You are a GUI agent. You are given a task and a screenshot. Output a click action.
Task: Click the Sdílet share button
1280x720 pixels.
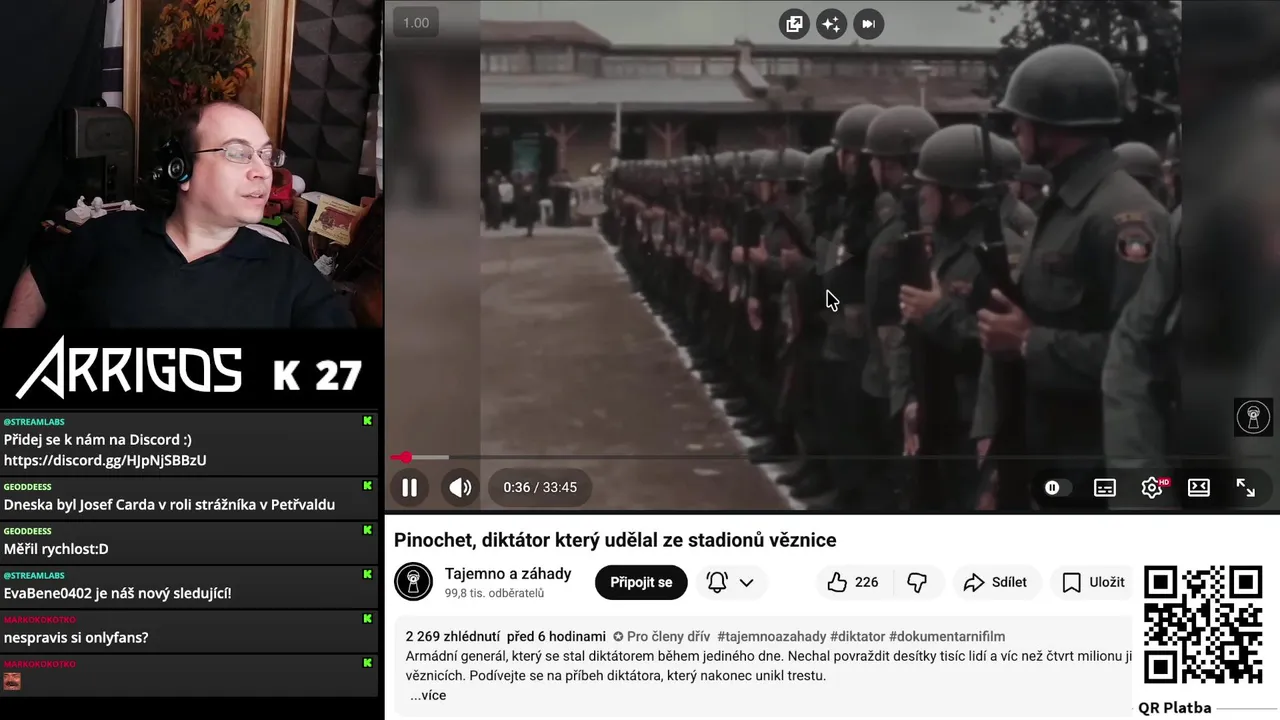pos(995,582)
